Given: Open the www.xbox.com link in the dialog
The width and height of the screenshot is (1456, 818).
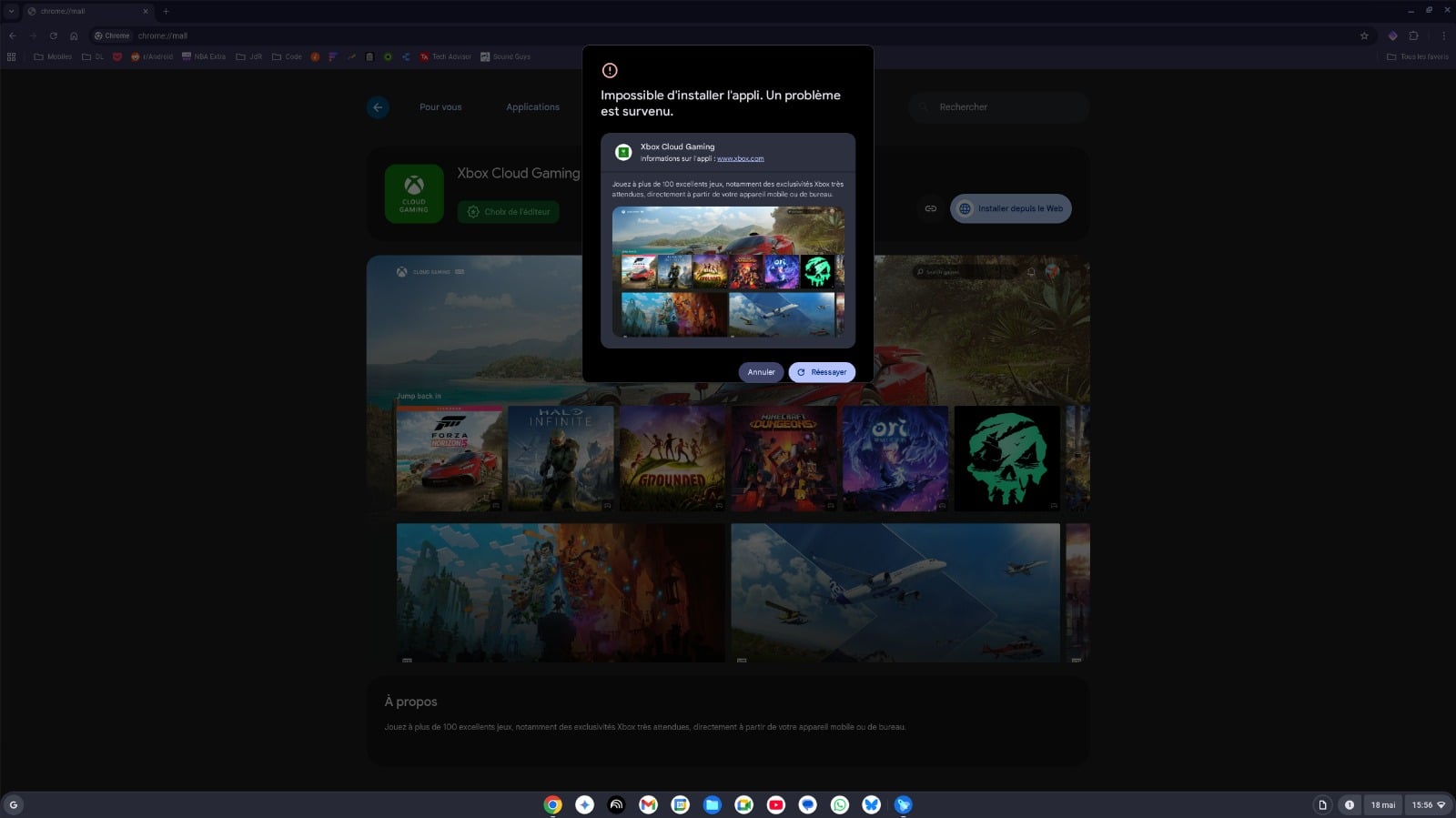Looking at the screenshot, I should click(740, 158).
